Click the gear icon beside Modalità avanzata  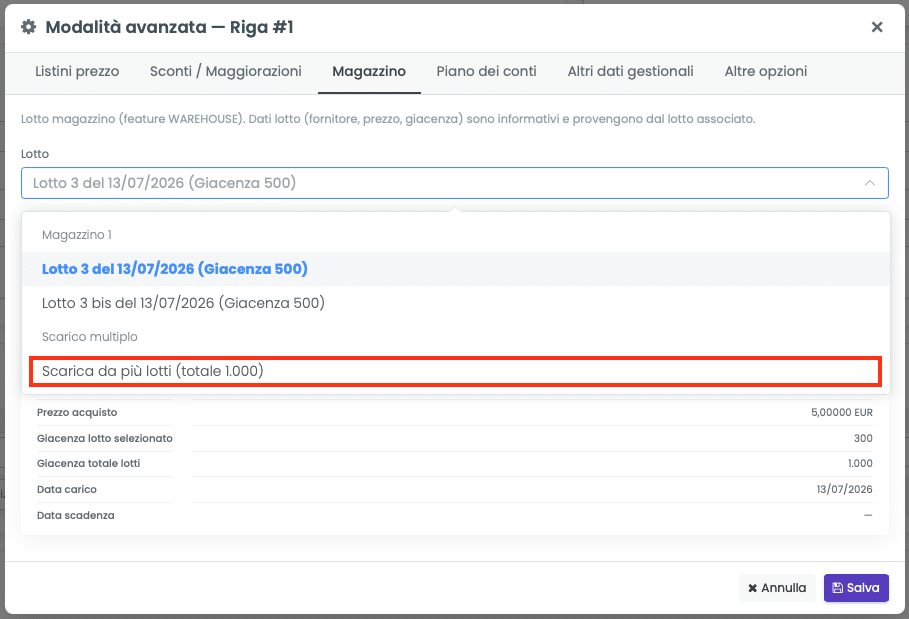pos(28,27)
